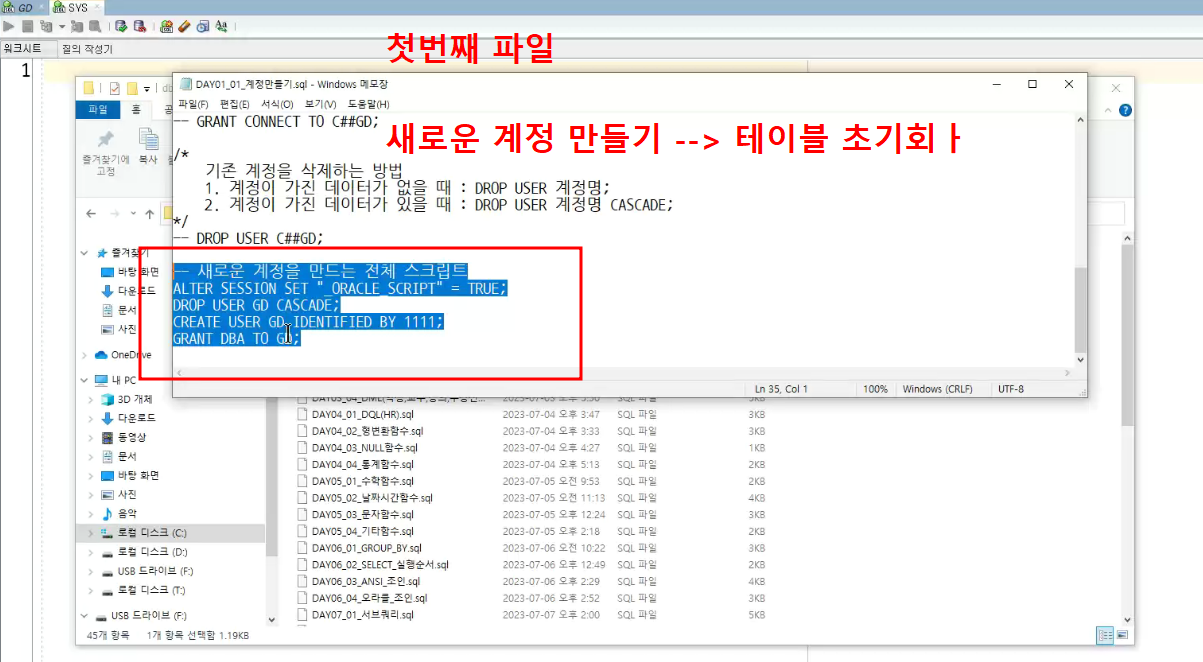Open Notepad's 보기(V) menu
This screenshot has width=1203, height=662.
point(321,104)
